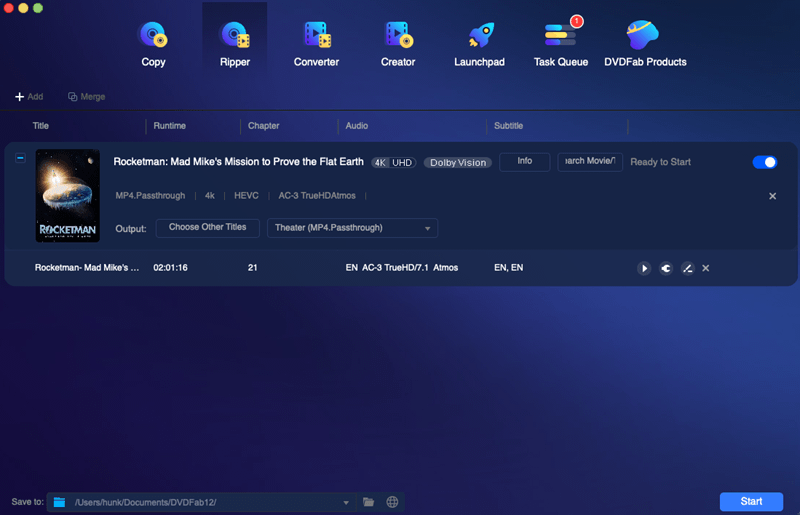Open advanced settings wrench icon
The height and width of the screenshot is (515, 800).
pos(666,268)
